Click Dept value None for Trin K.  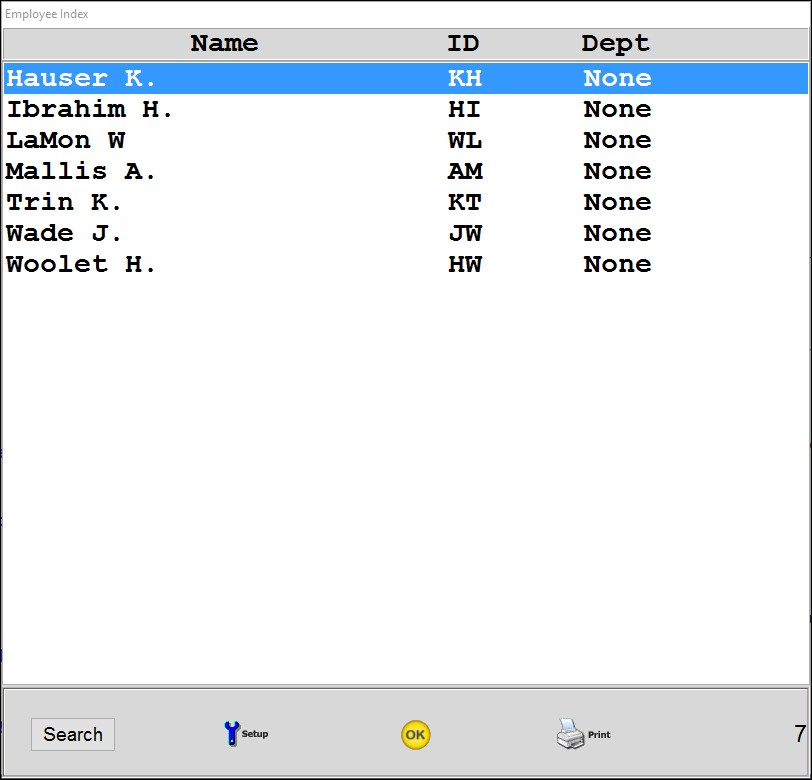[617, 203]
